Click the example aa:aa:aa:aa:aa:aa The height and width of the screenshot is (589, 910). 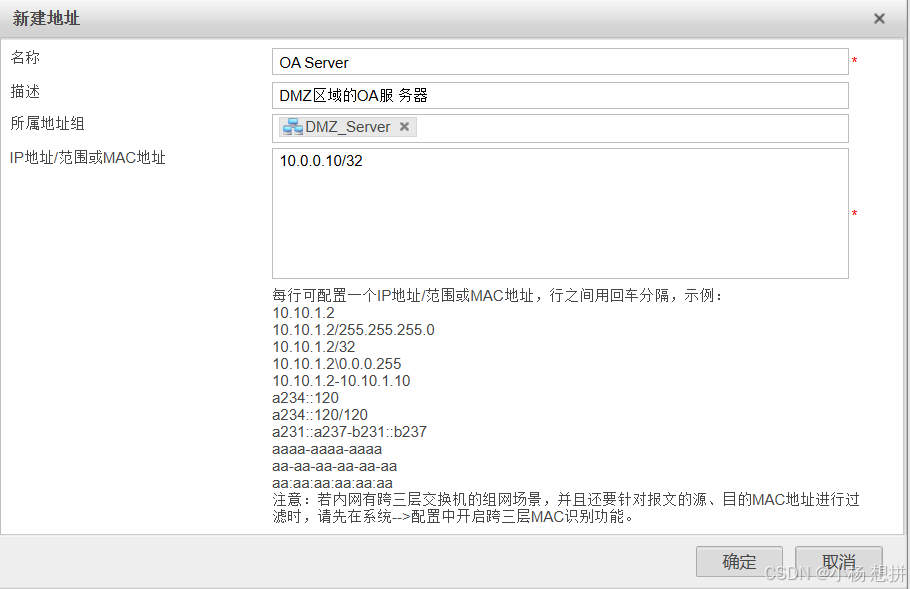(x=333, y=483)
